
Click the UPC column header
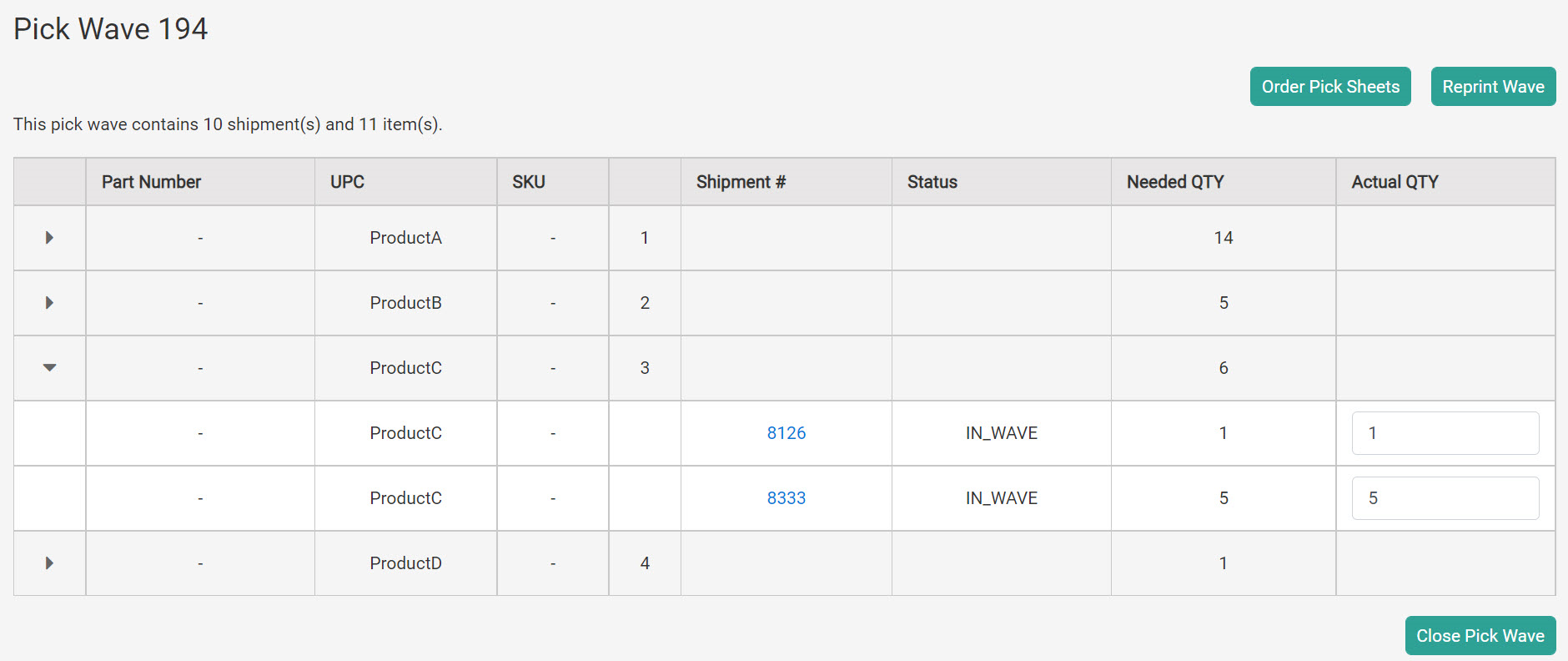347,181
